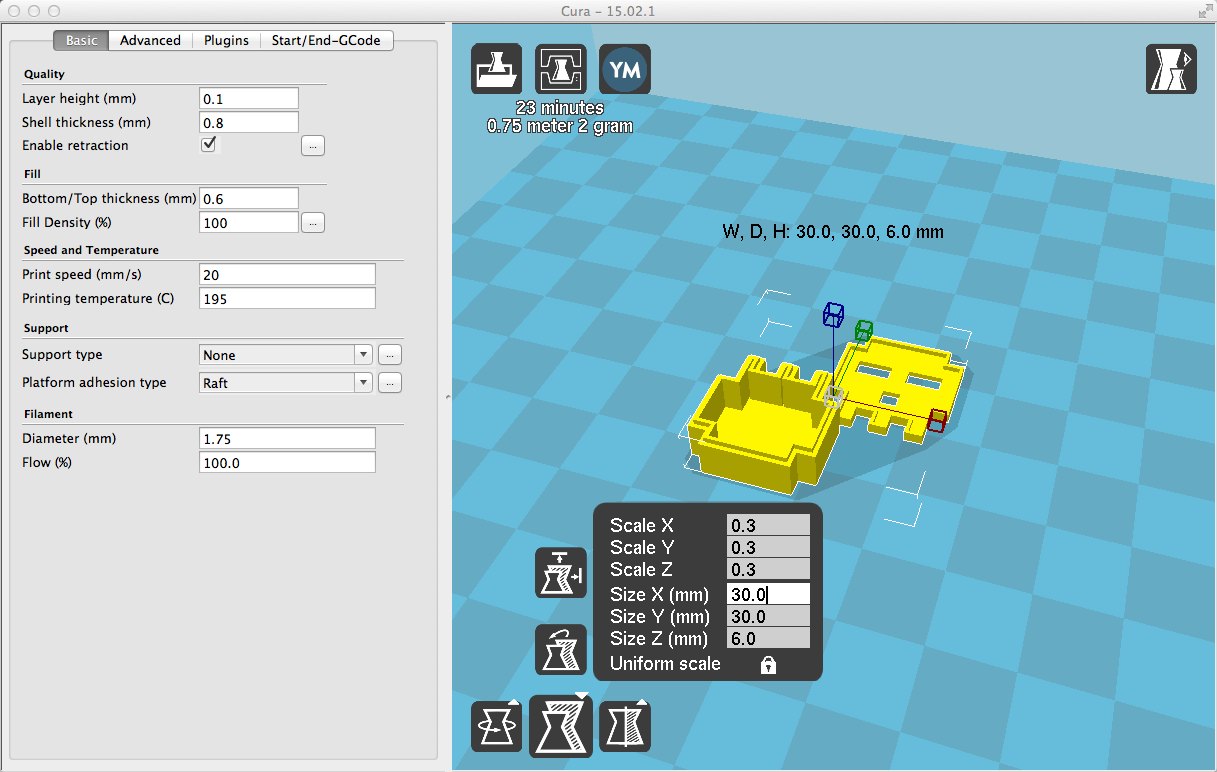The image size is (1217, 772).
Task: Click the Speed and Temperature header
Action: click(91, 250)
